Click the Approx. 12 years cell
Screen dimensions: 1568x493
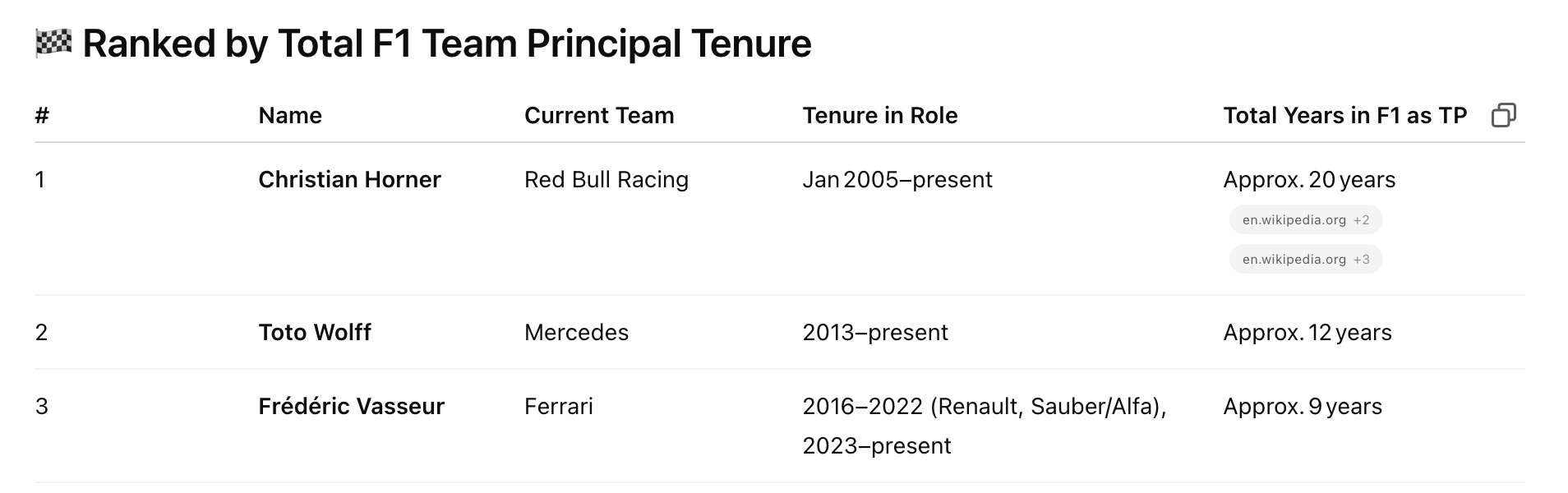[1307, 333]
